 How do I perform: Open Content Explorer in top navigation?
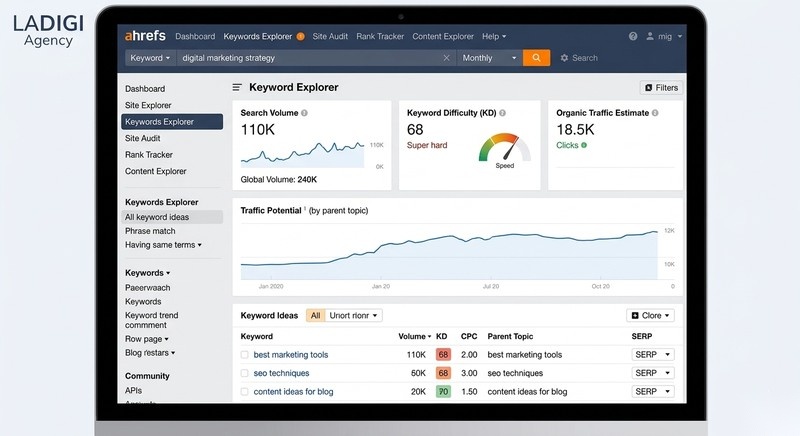click(443, 37)
